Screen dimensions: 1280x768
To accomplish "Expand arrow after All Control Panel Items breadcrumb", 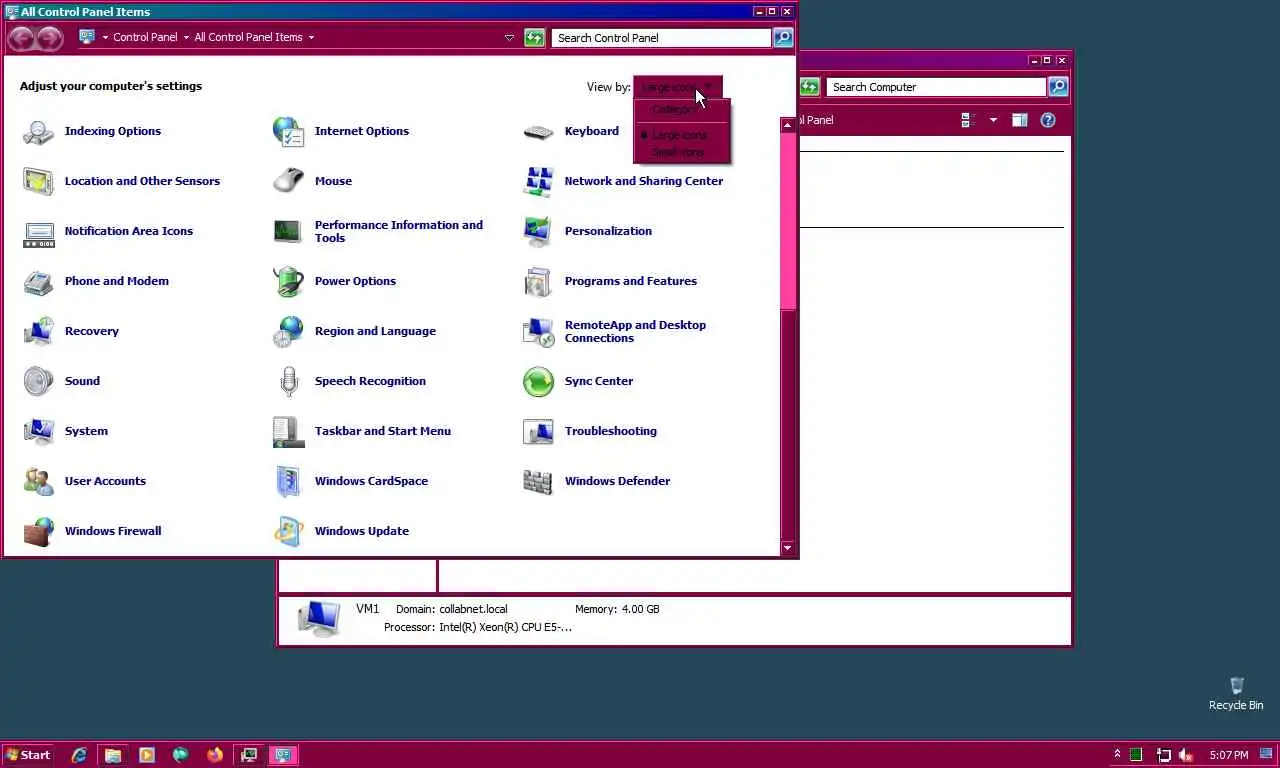I will click(x=311, y=38).
